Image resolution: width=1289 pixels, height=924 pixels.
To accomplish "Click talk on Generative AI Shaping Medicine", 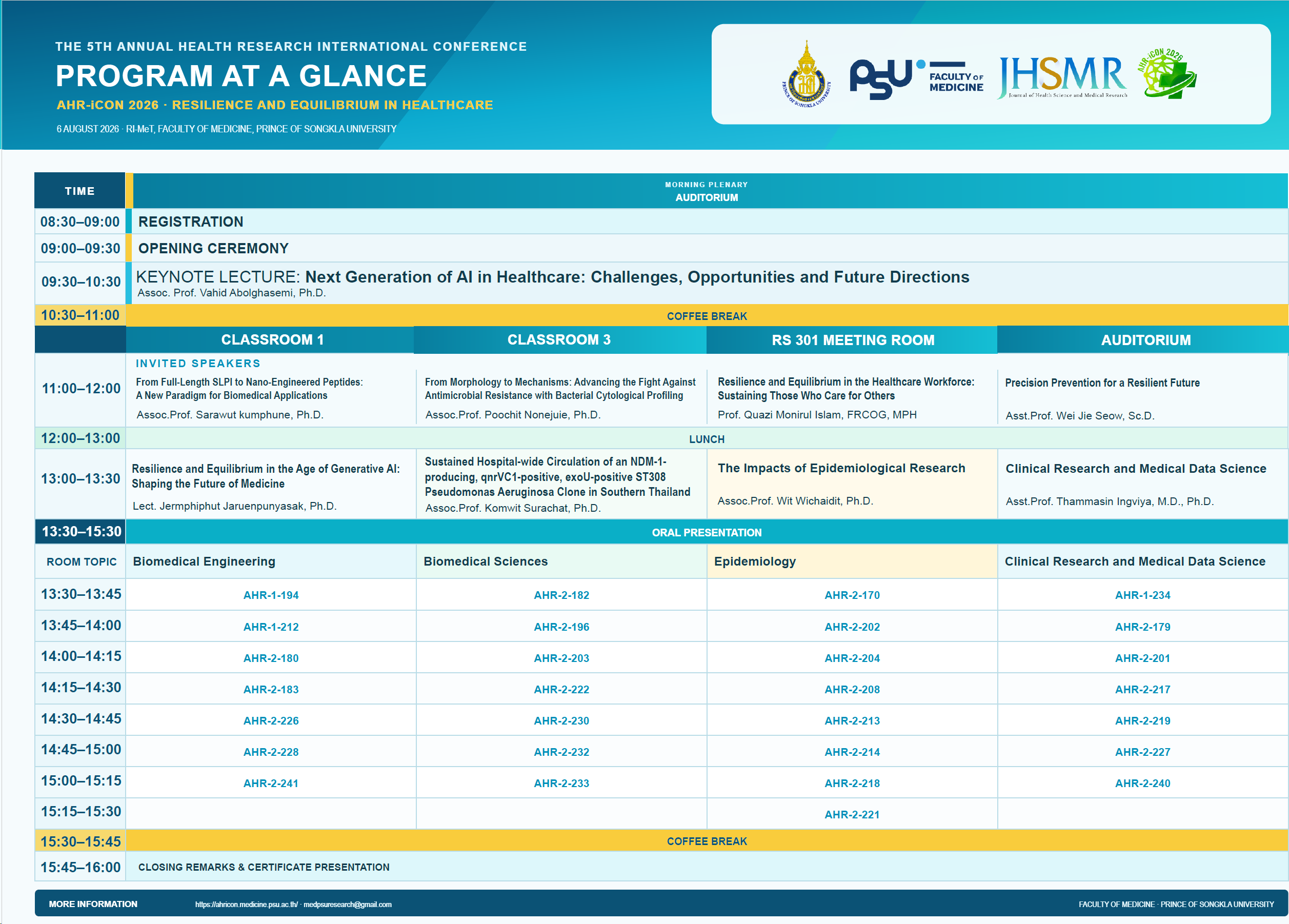I will pyautogui.click(x=266, y=476).
